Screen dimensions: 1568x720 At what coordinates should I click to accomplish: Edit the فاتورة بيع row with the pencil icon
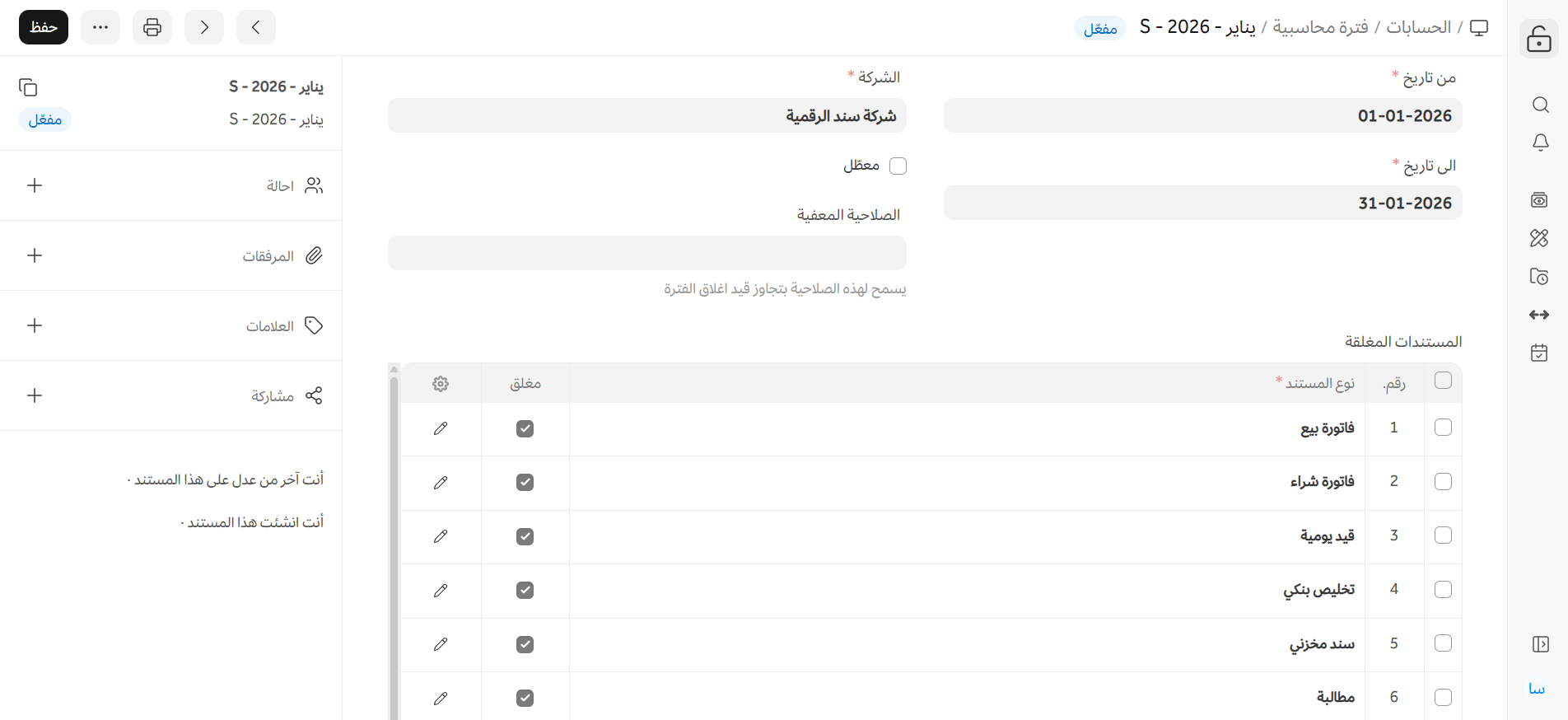[x=441, y=428]
